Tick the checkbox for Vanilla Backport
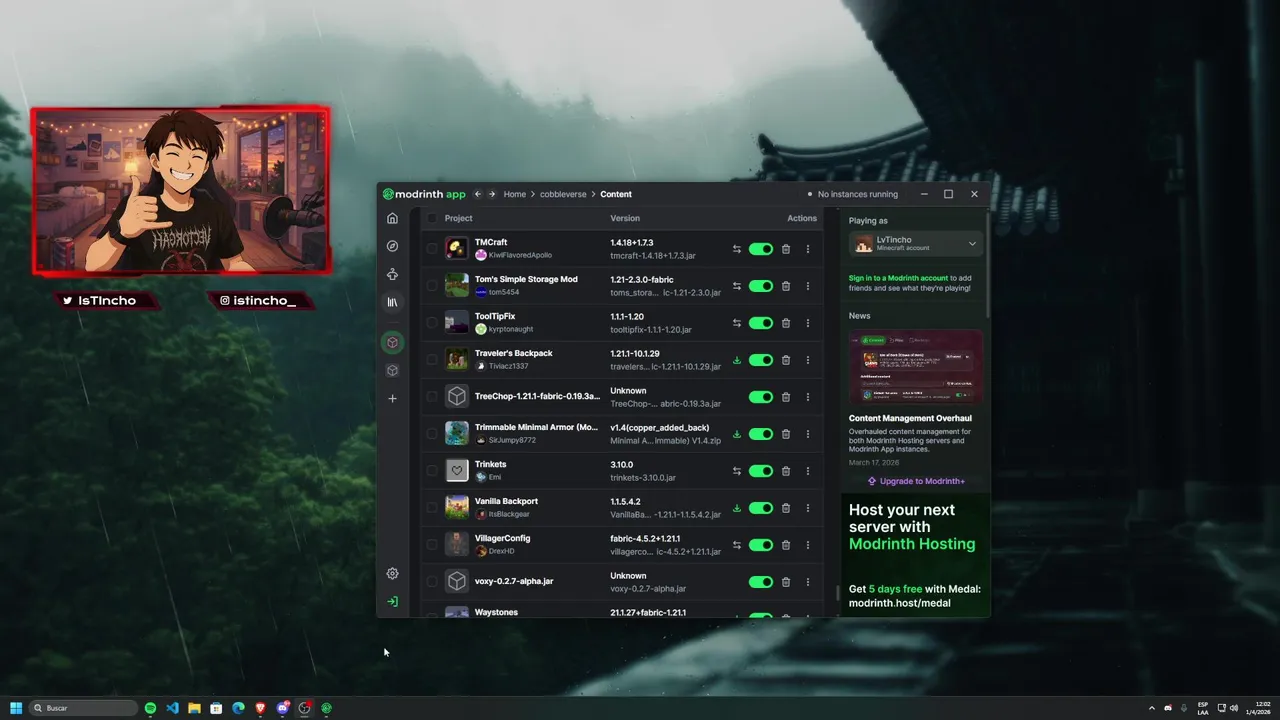Viewport: 1280px width, 720px height. [432, 508]
